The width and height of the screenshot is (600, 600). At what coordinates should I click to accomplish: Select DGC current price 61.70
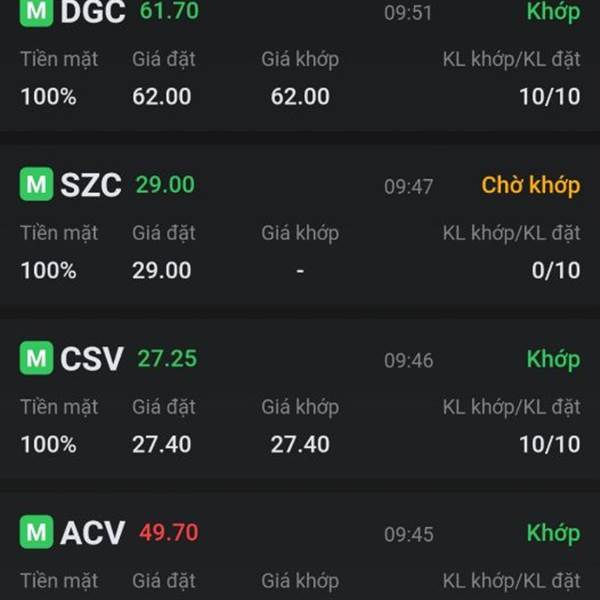(x=169, y=11)
